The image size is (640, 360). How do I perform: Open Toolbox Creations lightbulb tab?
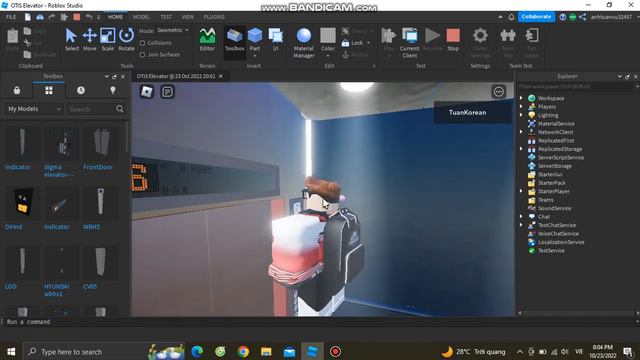pos(113,90)
